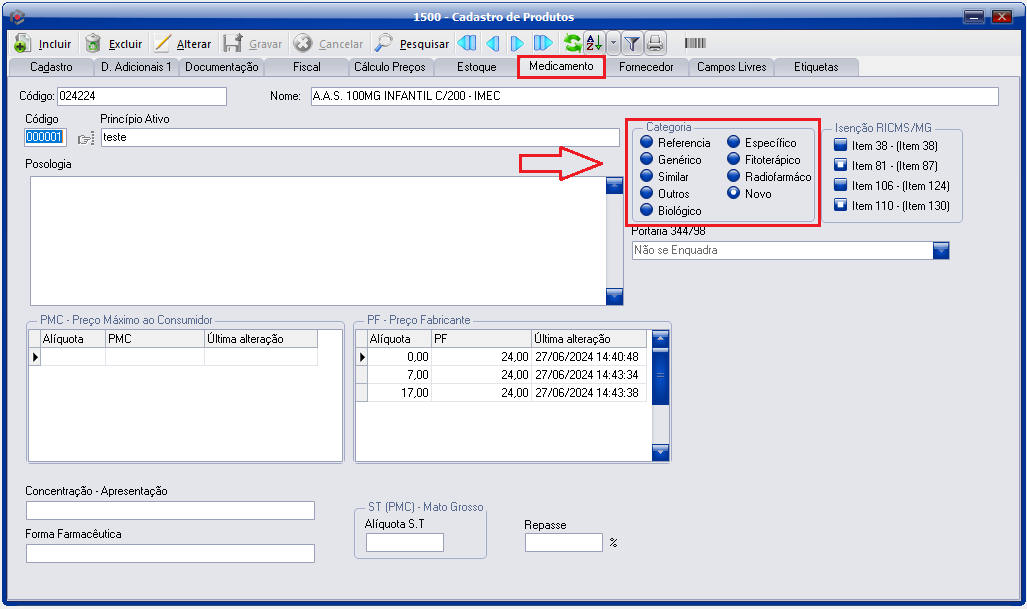Select the Fitoterápico category option
The height and width of the screenshot is (610, 1027).
tap(734, 160)
